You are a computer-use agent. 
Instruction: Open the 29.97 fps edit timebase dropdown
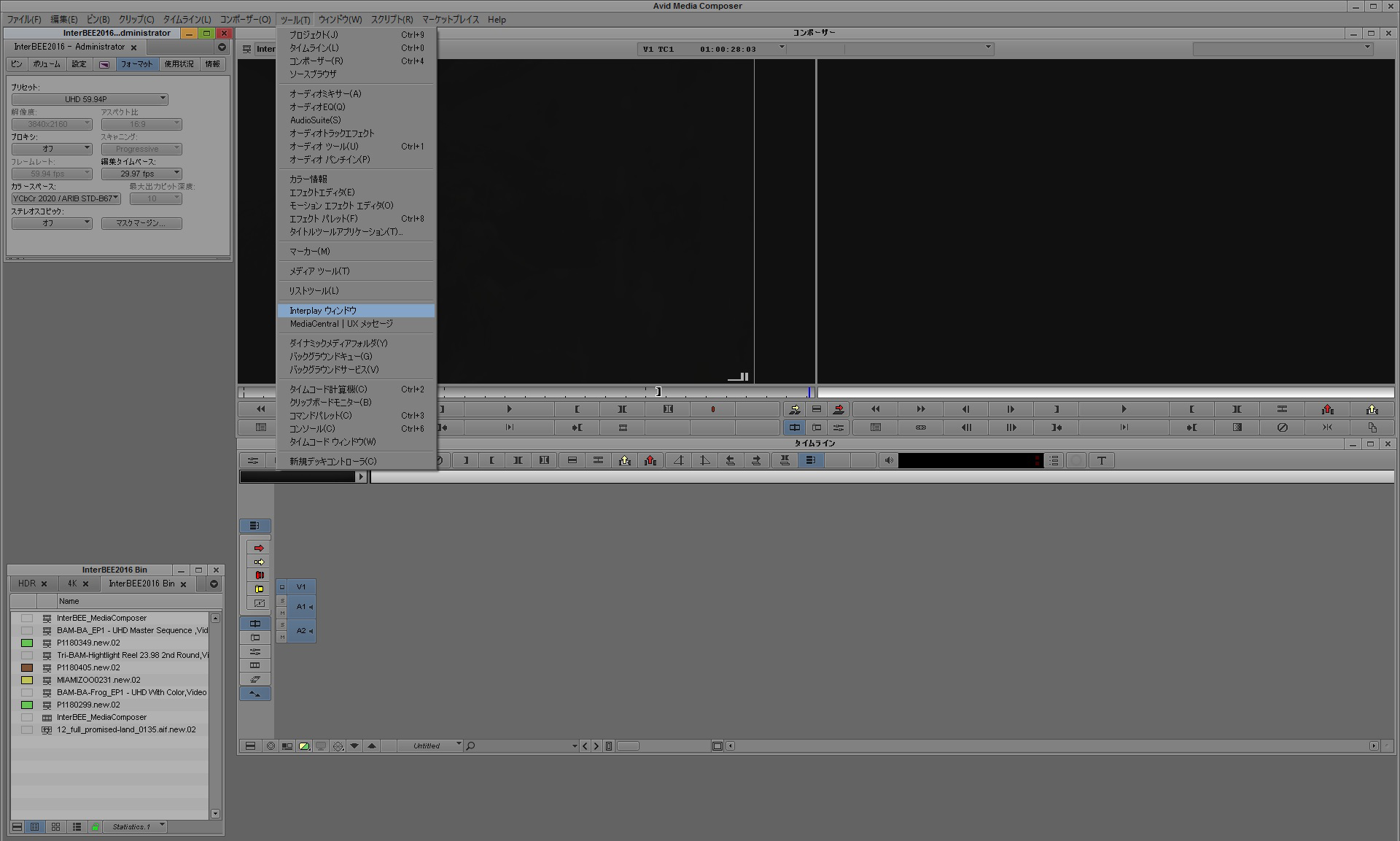tap(141, 174)
